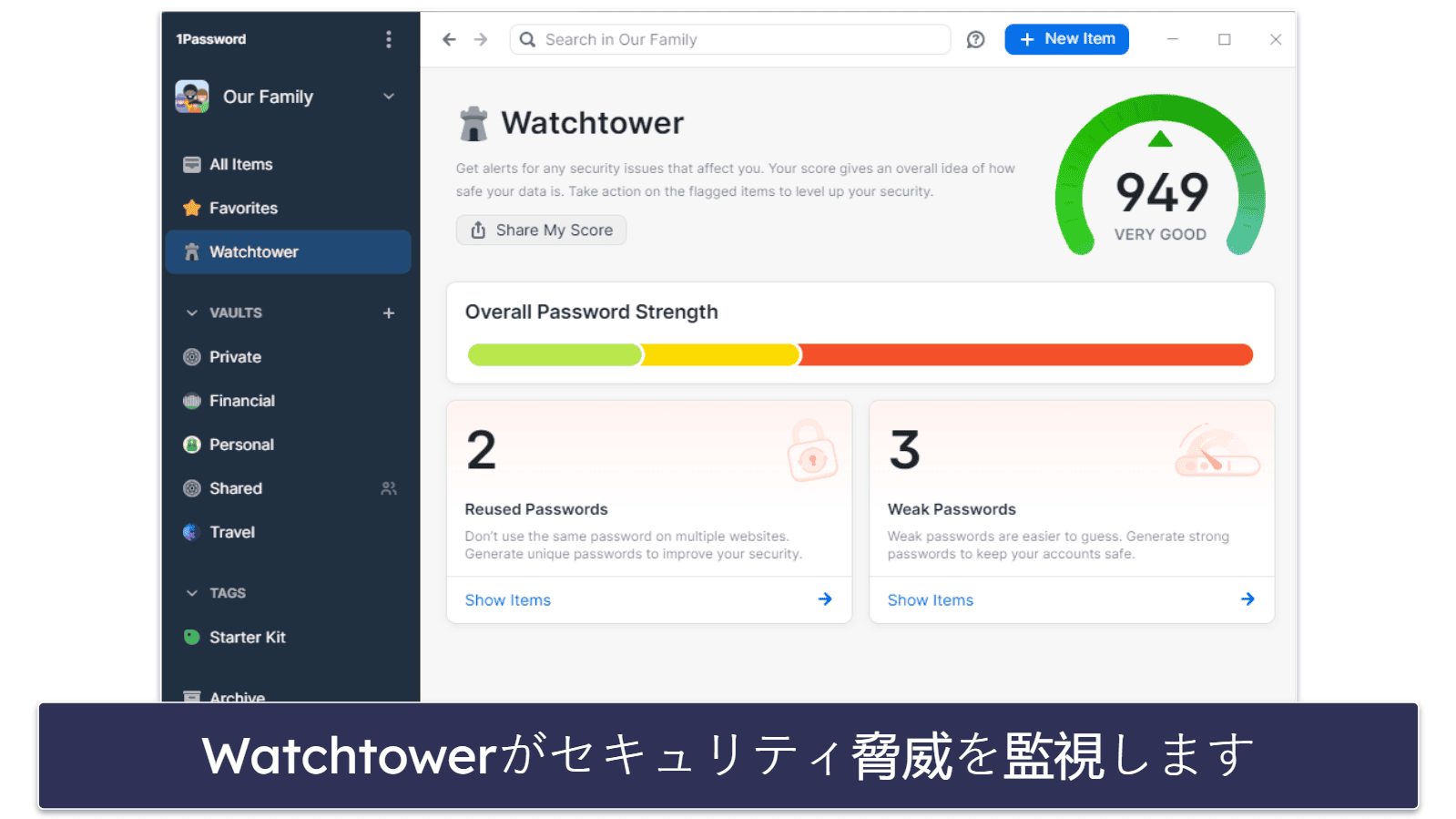Open the Private vault

[x=288, y=357]
